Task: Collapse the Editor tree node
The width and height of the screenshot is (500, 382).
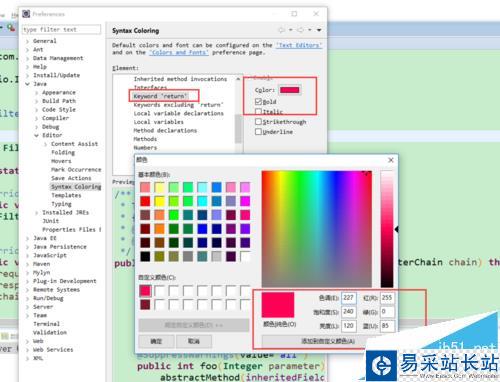Action: click(37, 135)
